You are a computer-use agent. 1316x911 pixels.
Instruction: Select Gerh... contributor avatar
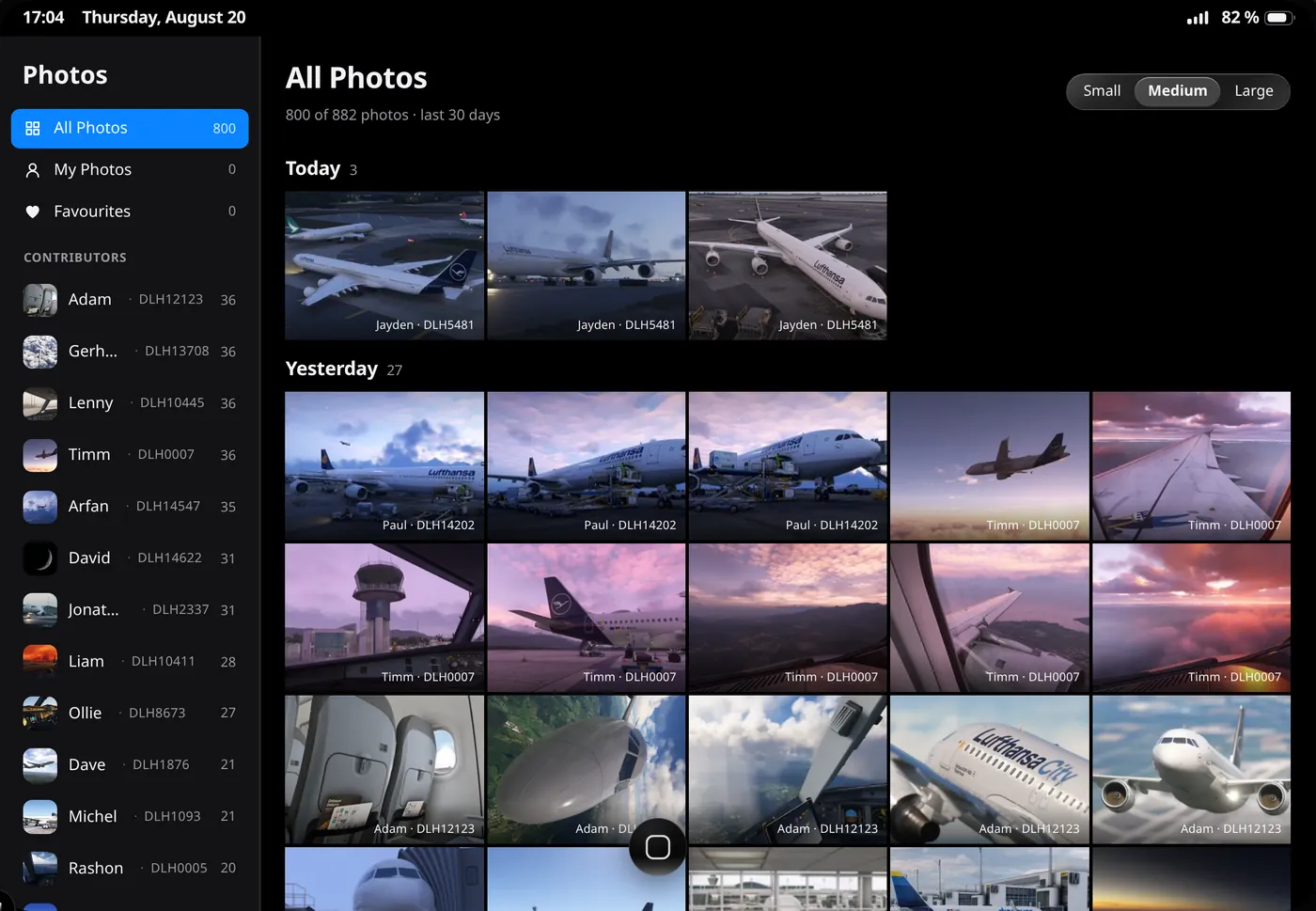40,352
